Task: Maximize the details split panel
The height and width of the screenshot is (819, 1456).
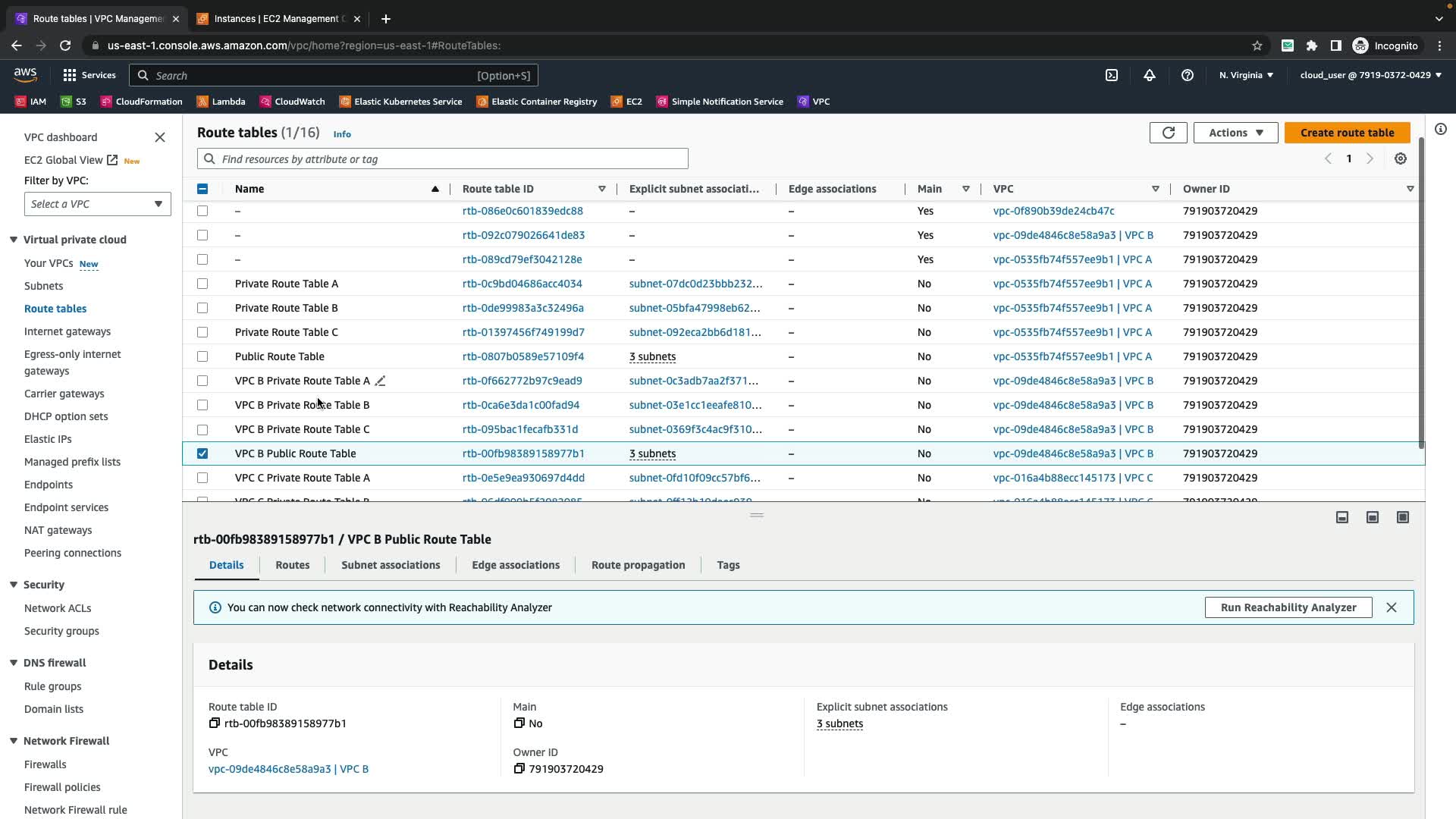Action: [x=1402, y=517]
